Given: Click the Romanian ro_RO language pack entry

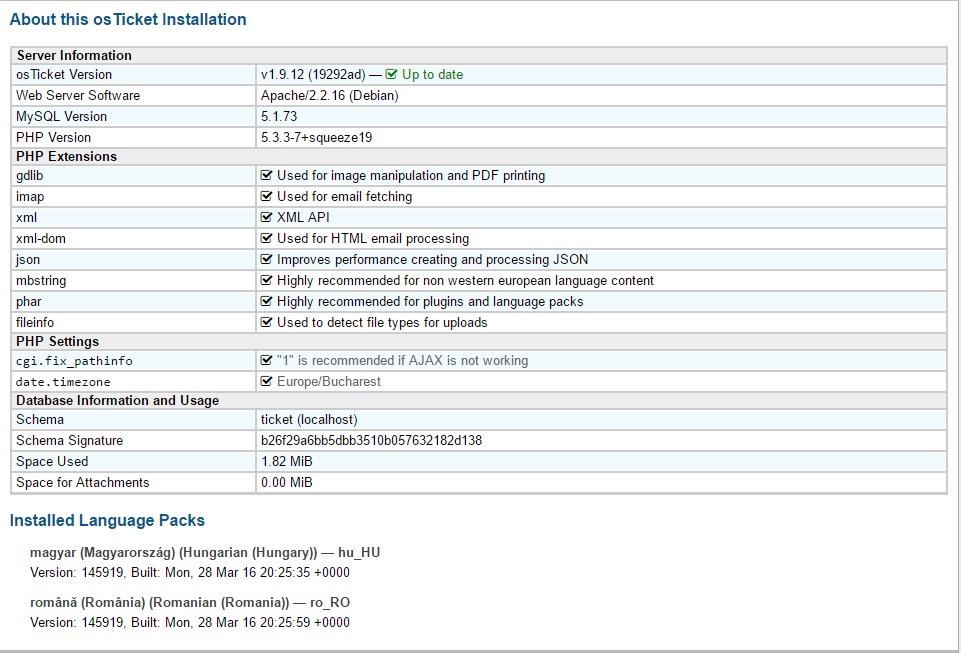Looking at the screenshot, I should click(190, 602).
